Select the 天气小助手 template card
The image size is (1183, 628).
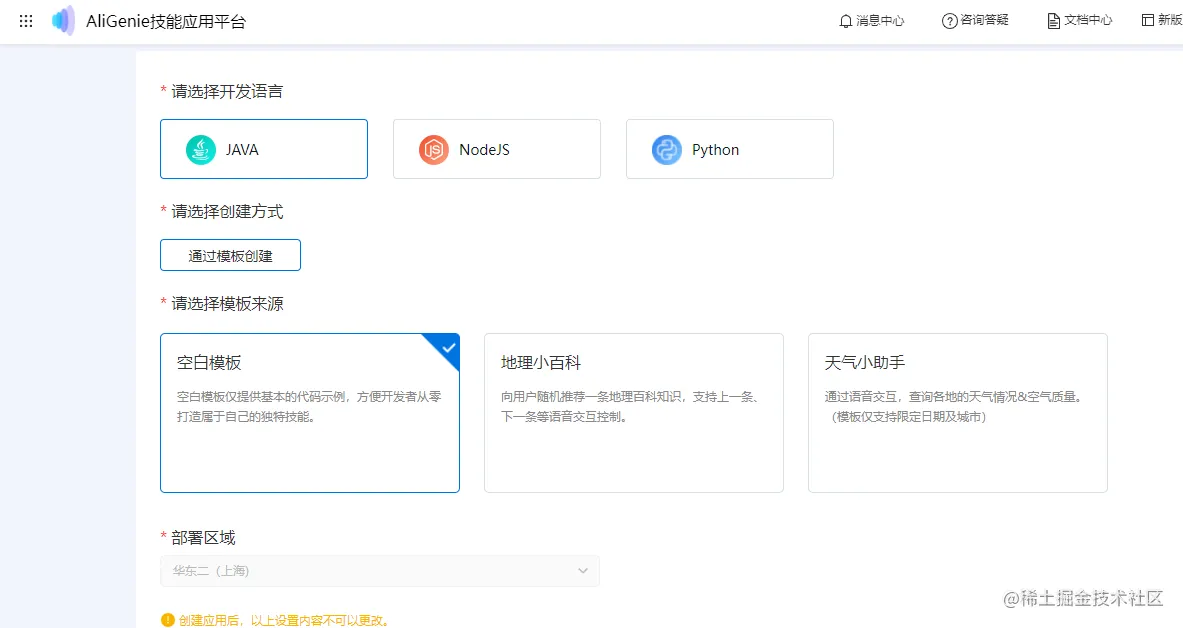[957, 413]
